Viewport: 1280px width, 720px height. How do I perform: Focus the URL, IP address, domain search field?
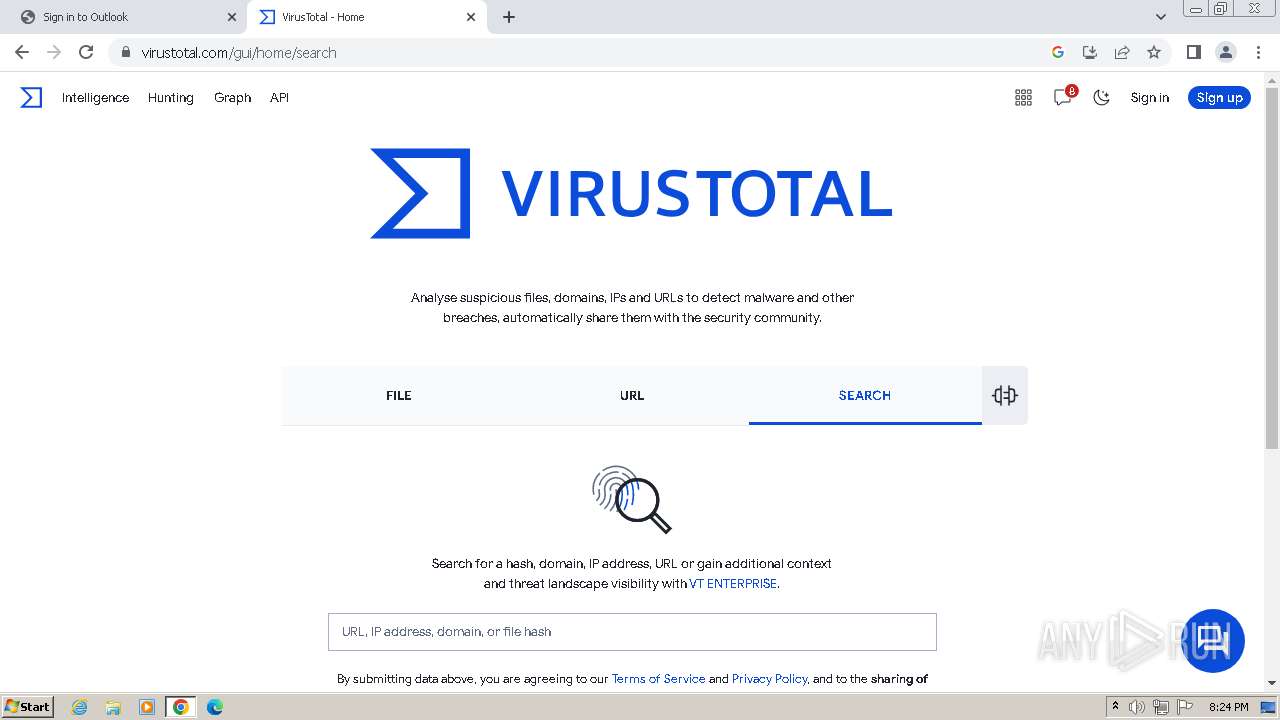click(632, 632)
